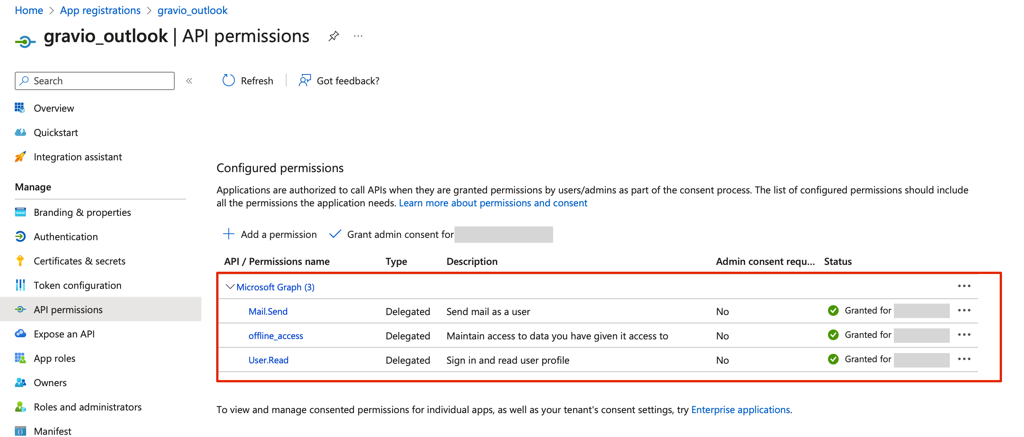Open Learn more about permissions and consent
The width and height of the screenshot is (1024, 437).
(493, 203)
